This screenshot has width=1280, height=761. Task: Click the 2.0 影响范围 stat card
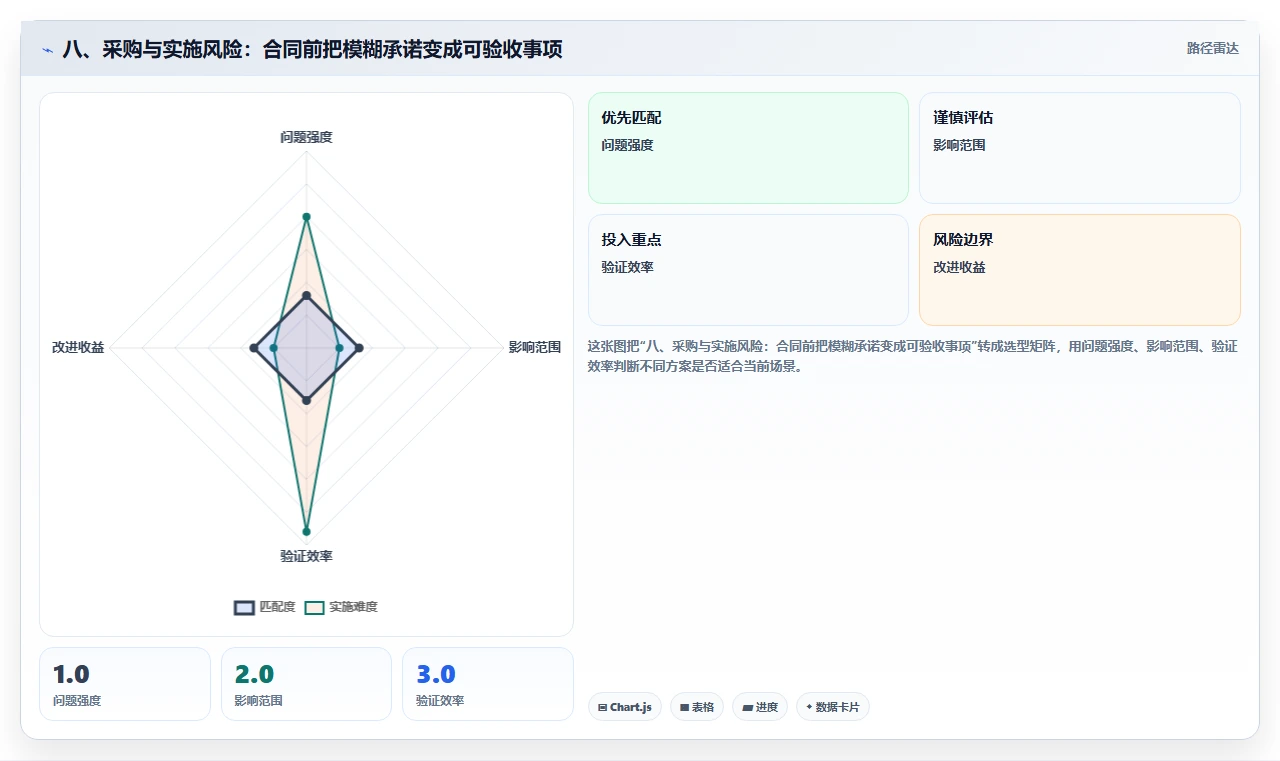[306, 684]
